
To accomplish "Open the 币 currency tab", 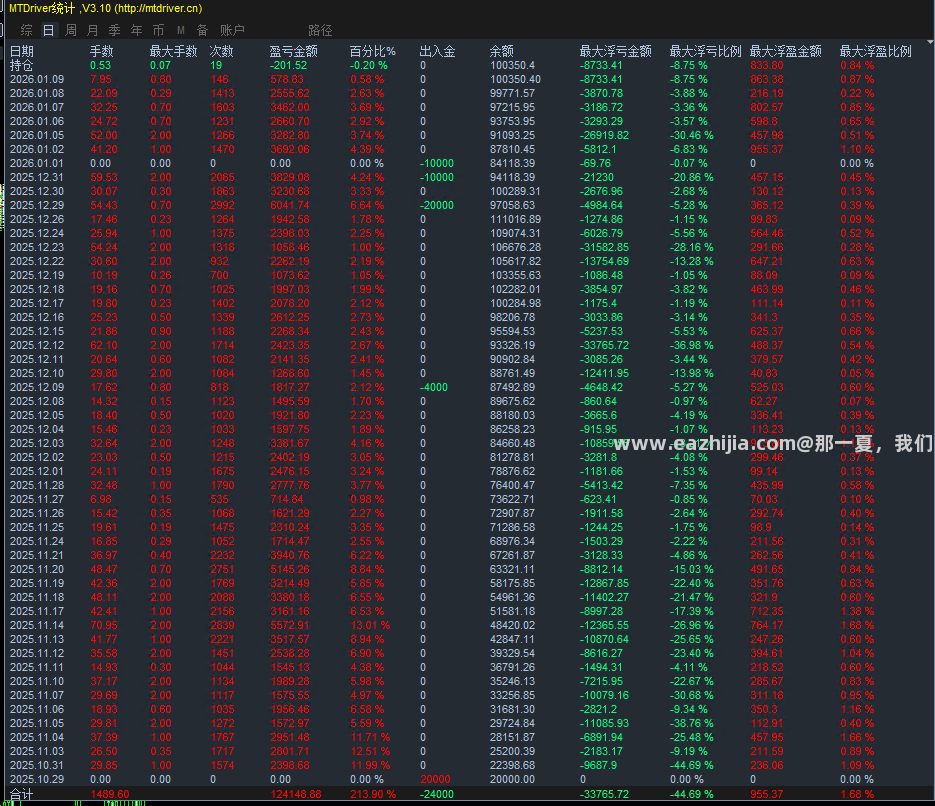I will (158, 30).
